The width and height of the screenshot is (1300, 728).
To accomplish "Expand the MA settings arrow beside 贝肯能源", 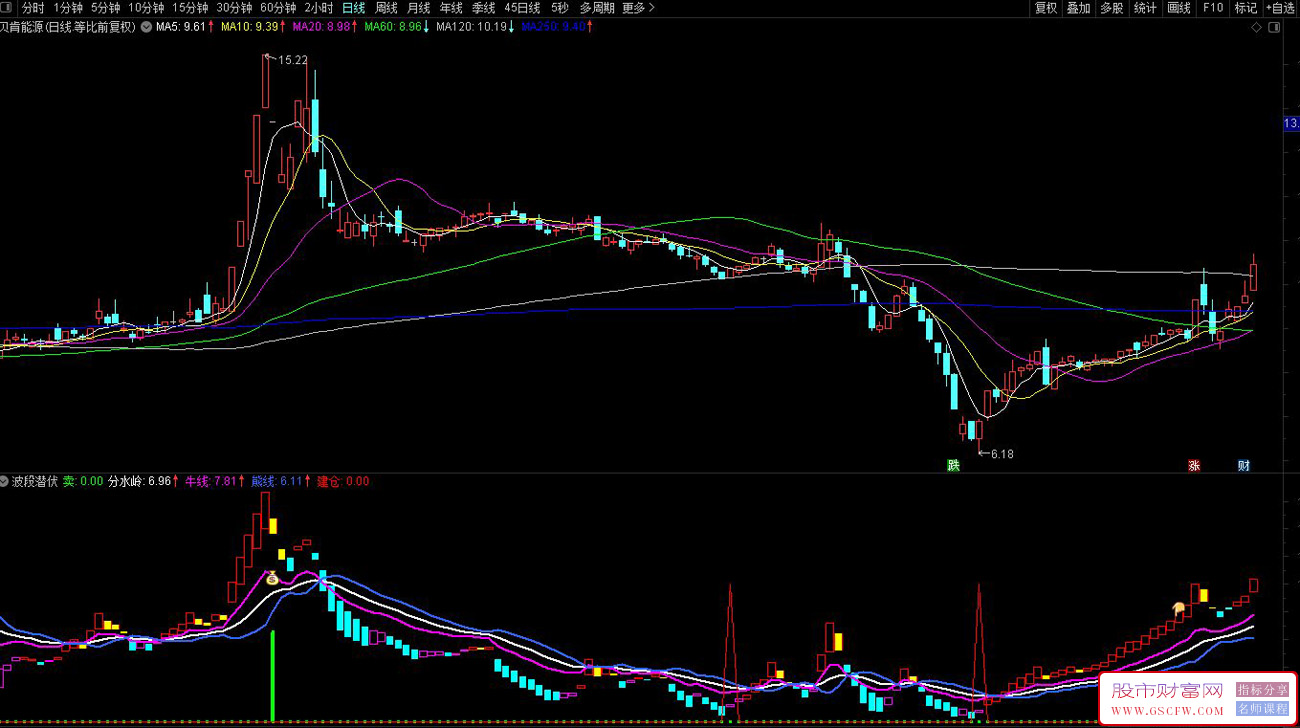I will [145, 27].
